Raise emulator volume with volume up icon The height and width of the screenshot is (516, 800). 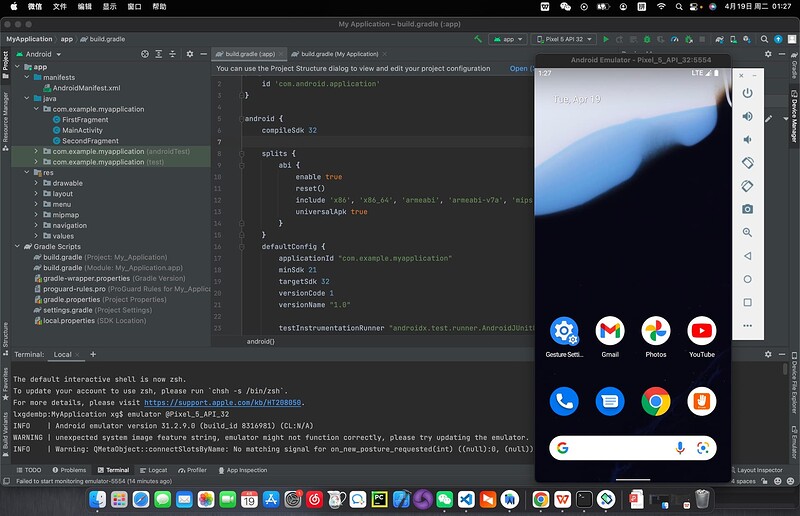(747, 116)
